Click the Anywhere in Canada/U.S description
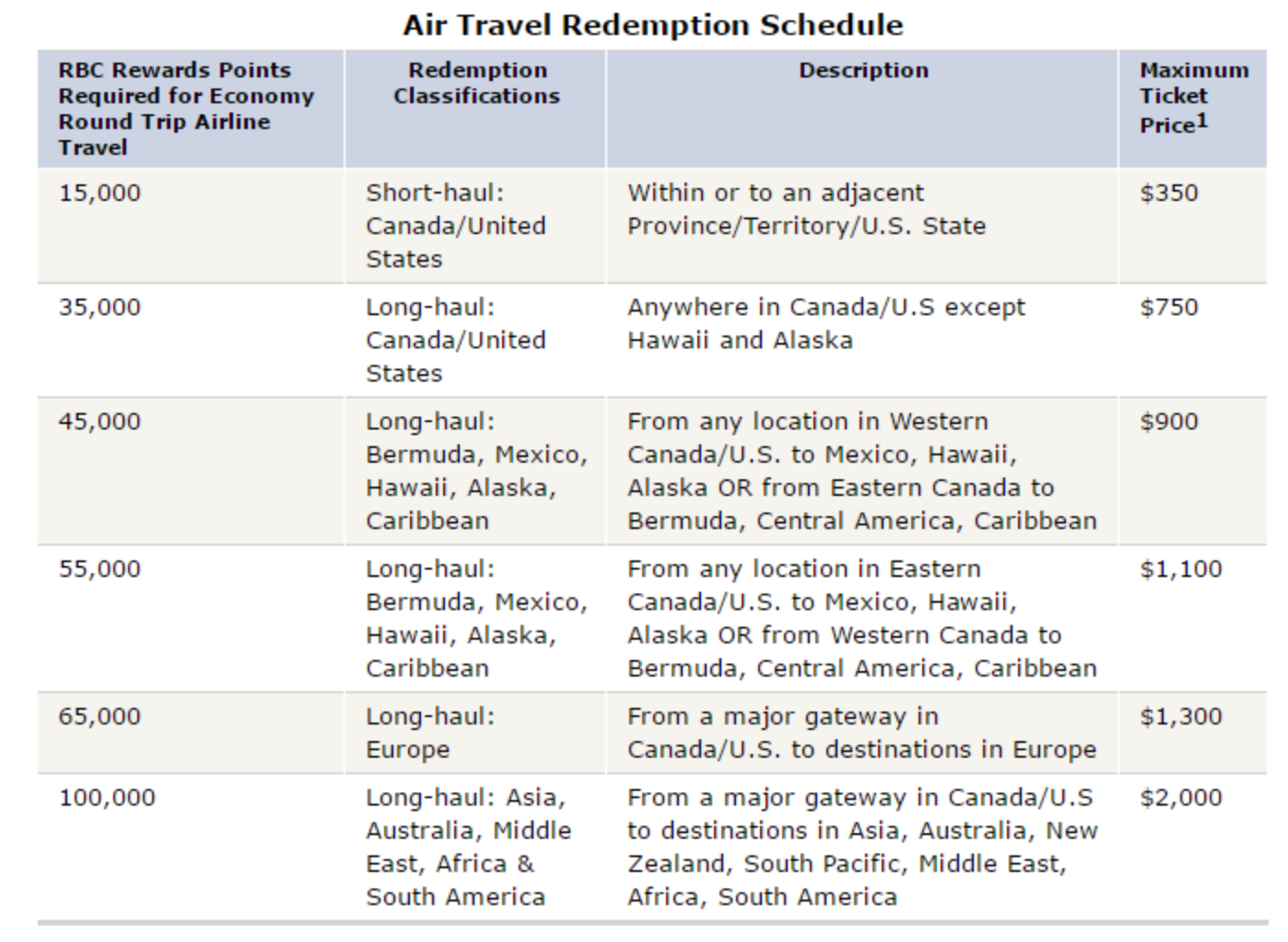This screenshot has height=942, width=1288. click(825, 324)
